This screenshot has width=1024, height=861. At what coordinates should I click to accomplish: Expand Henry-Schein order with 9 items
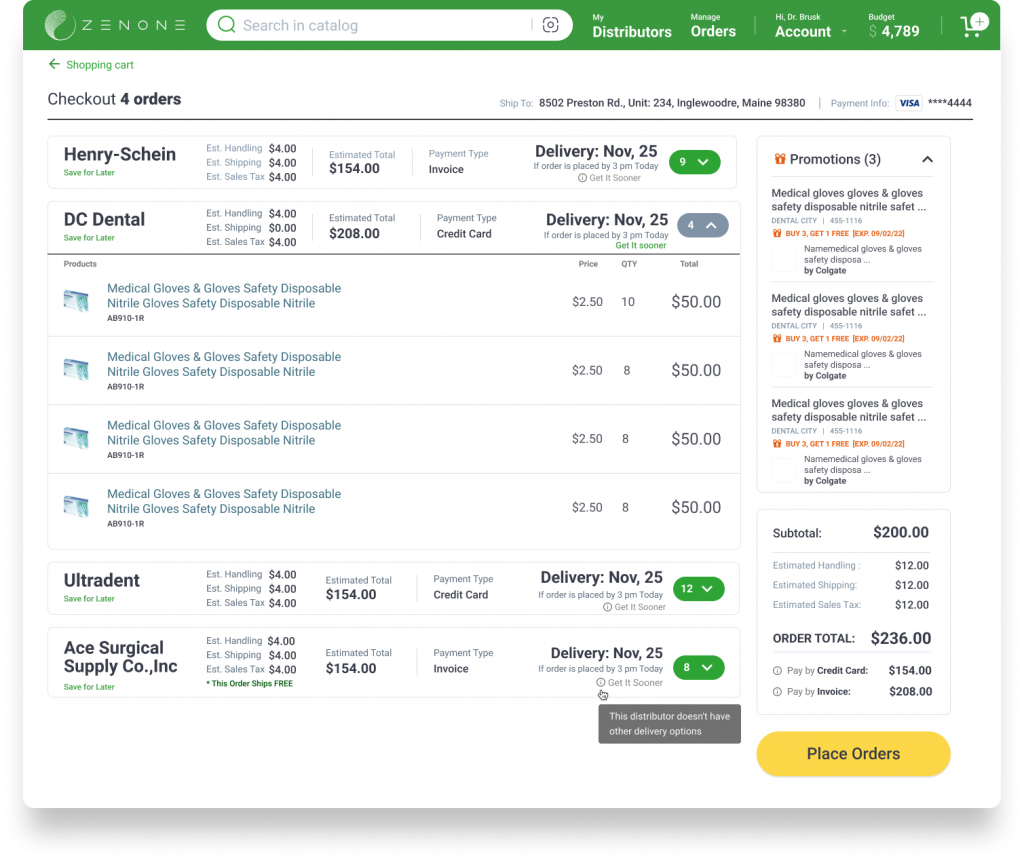pyautogui.click(x=694, y=162)
